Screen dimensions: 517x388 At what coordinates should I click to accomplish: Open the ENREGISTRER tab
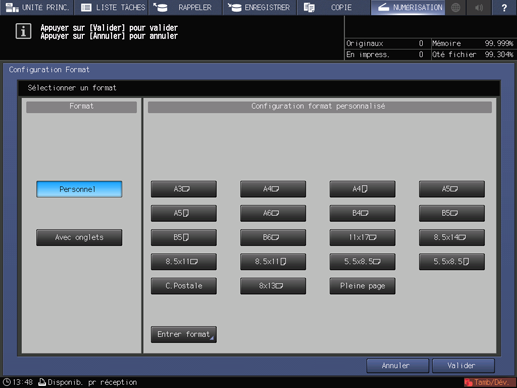click(x=260, y=7)
